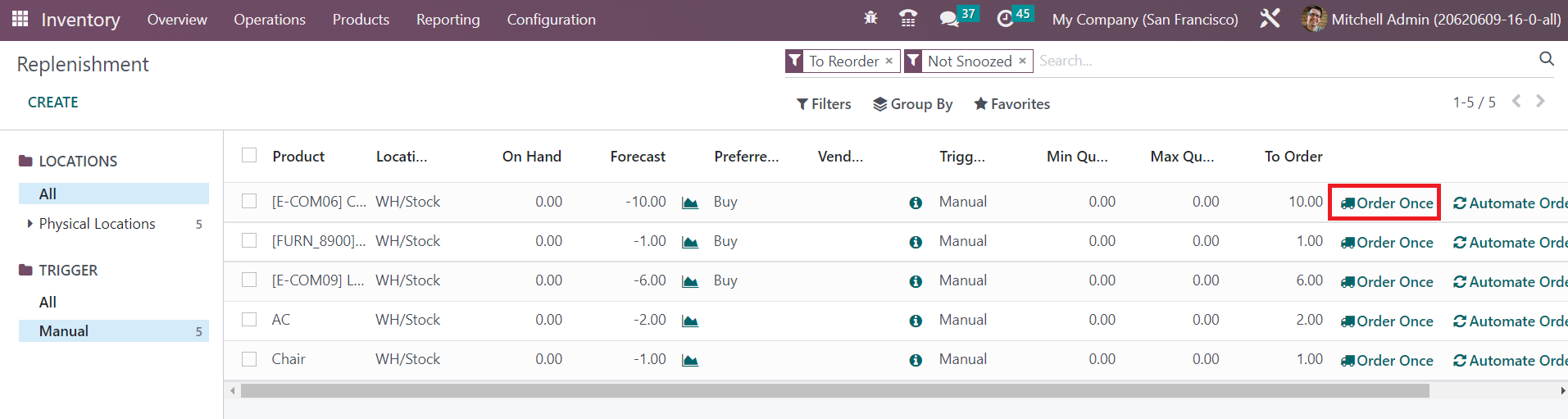The width and height of the screenshot is (1568, 419).
Task: Click the CREATE button
Action: tap(53, 102)
